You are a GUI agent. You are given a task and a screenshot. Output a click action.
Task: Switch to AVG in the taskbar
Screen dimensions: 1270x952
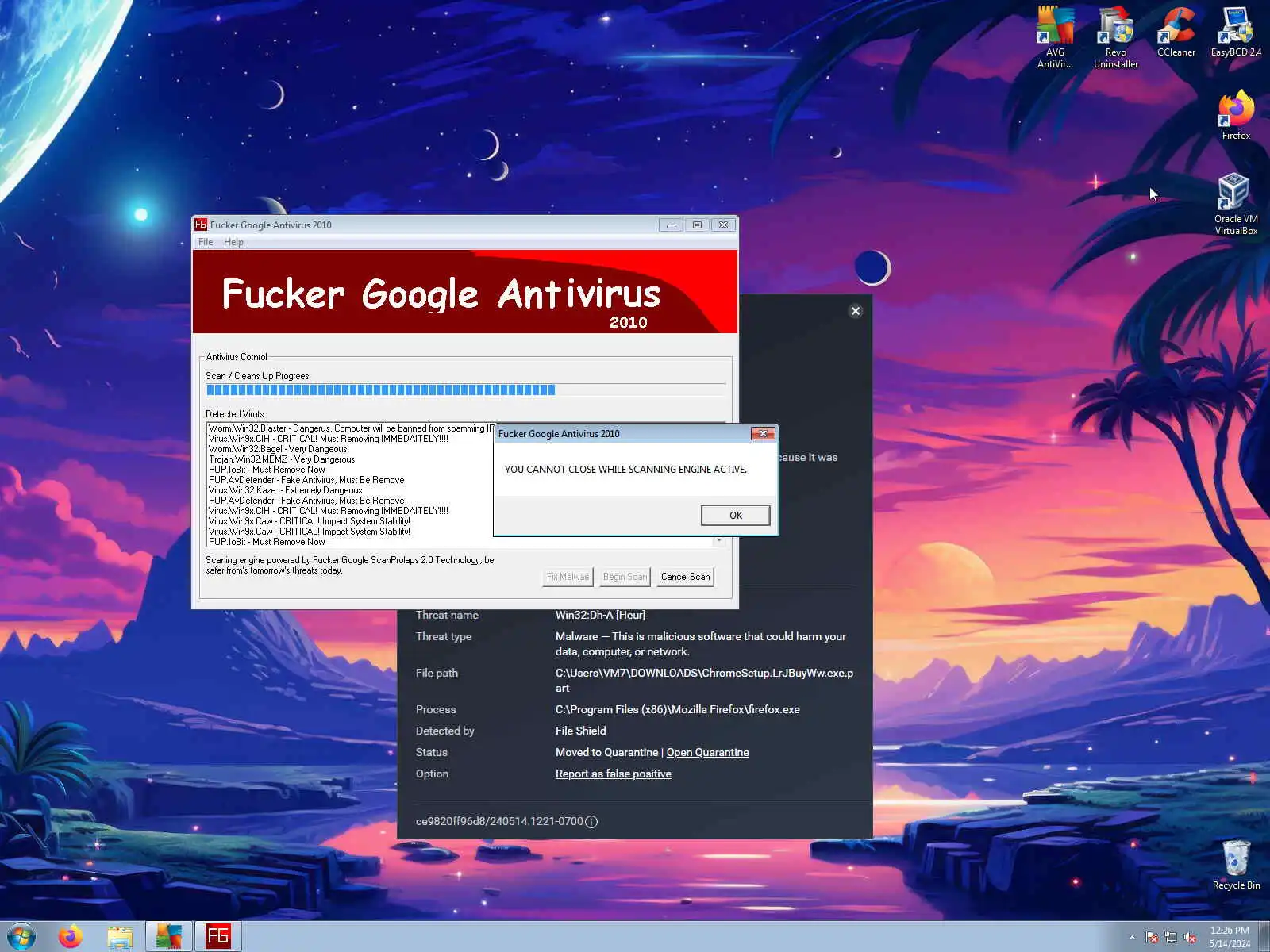pos(169,937)
